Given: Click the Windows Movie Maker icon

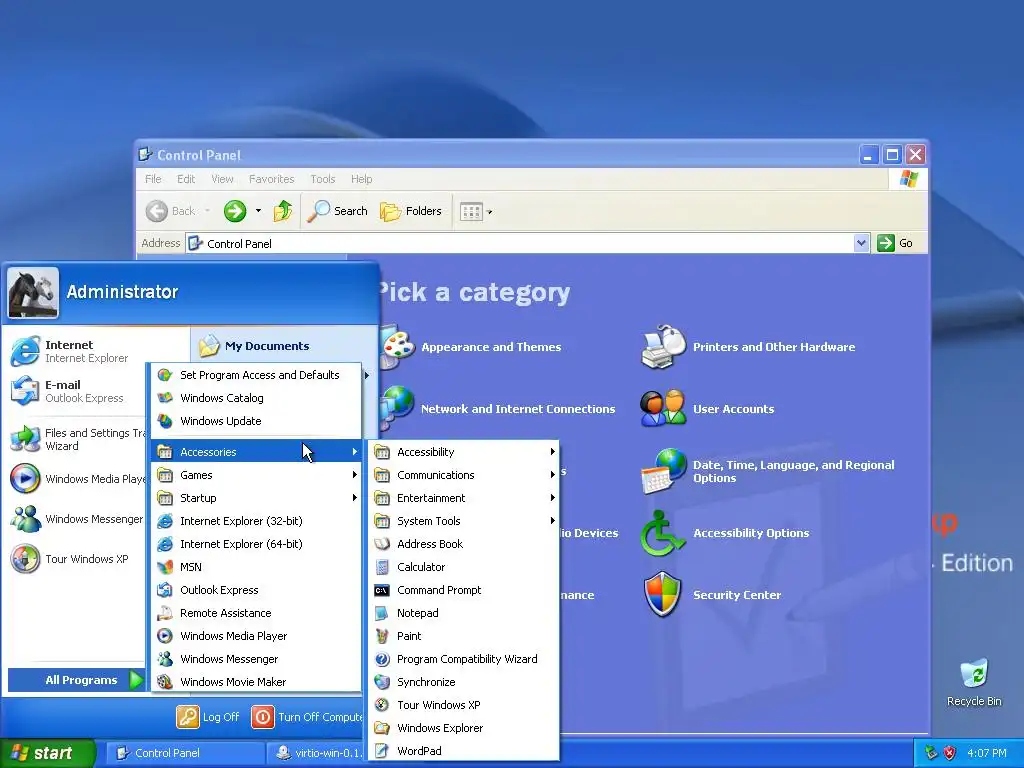Looking at the screenshot, I should [x=165, y=682].
